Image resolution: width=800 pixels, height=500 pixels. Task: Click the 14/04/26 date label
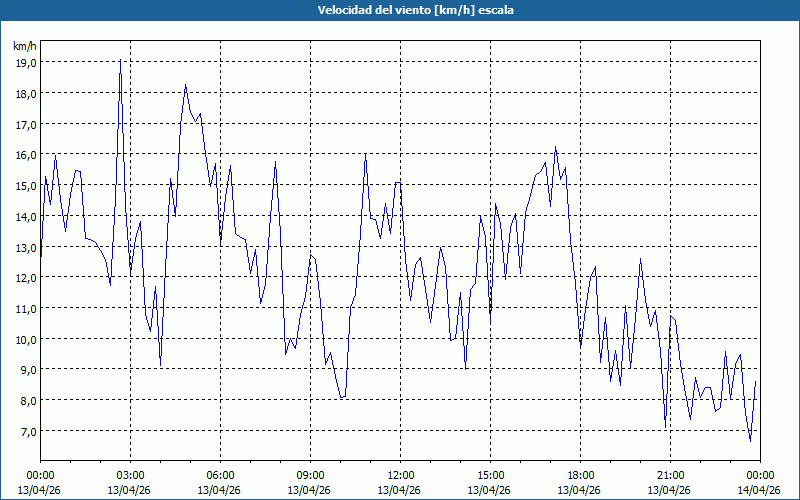[x=759, y=490]
